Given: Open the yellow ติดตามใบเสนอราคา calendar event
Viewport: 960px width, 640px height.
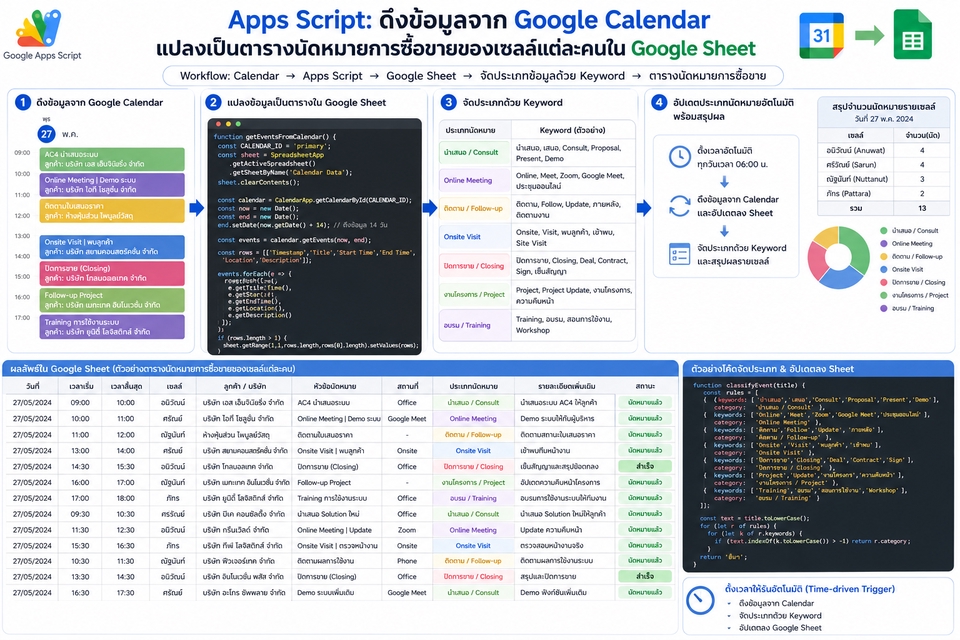Looking at the screenshot, I should pyautogui.click(x=112, y=211).
